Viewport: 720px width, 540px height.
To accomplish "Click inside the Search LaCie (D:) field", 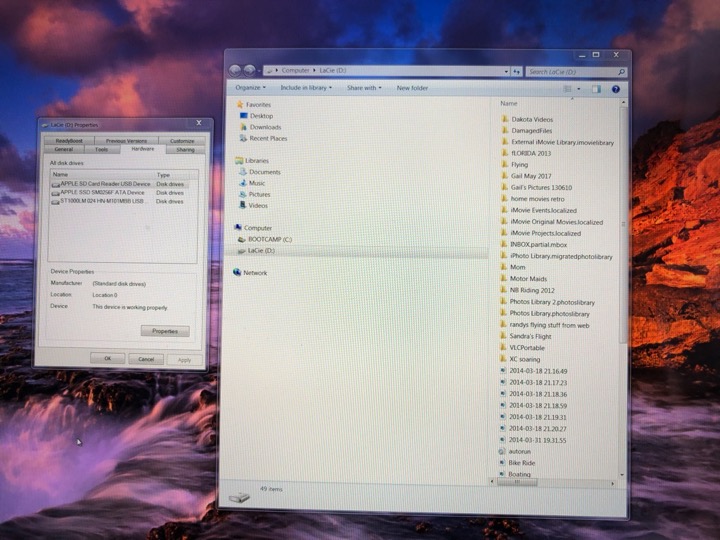I will pos(572,72).
